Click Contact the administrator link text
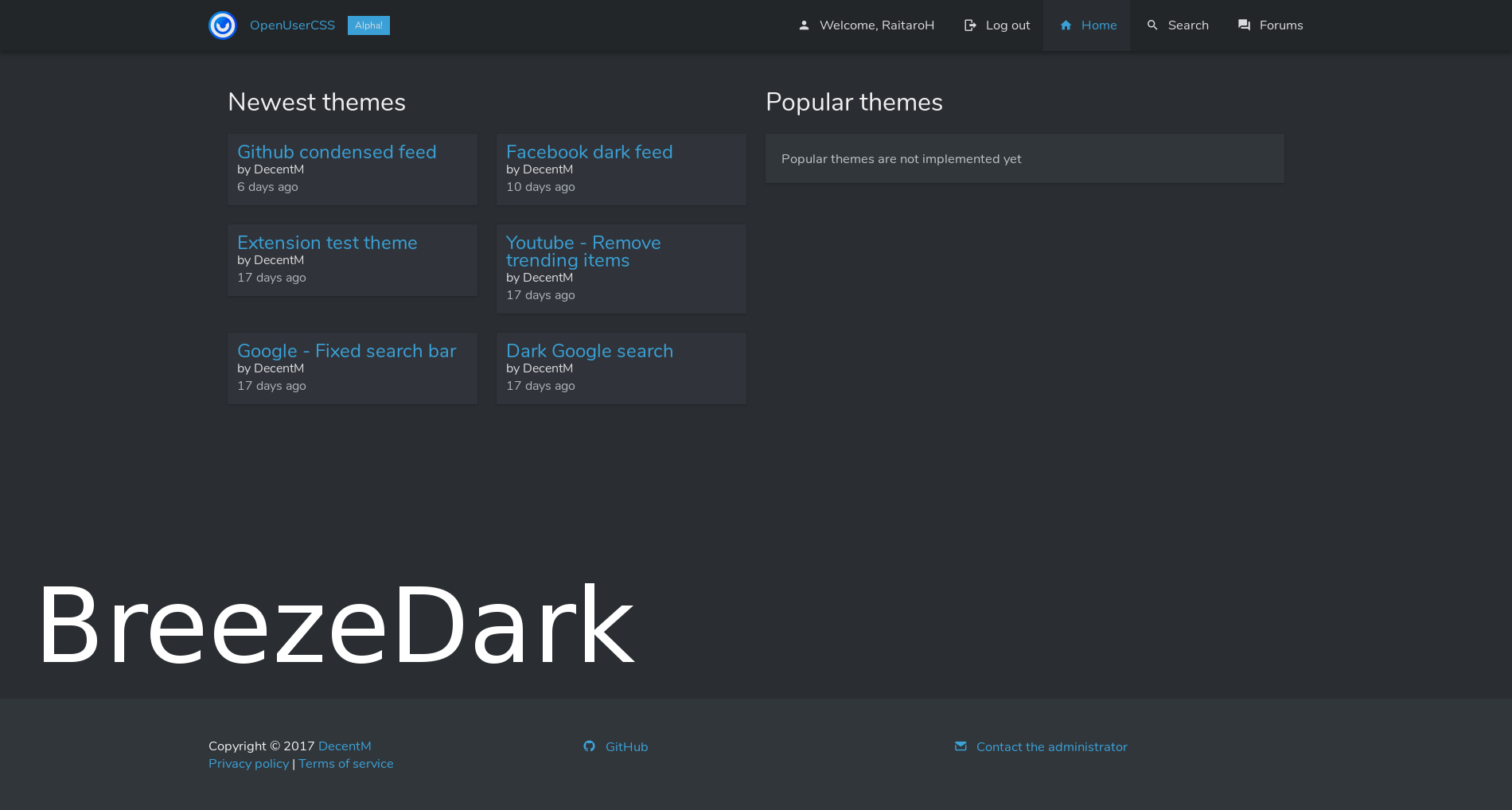The image size is (1512, 810). point(1052,747)
